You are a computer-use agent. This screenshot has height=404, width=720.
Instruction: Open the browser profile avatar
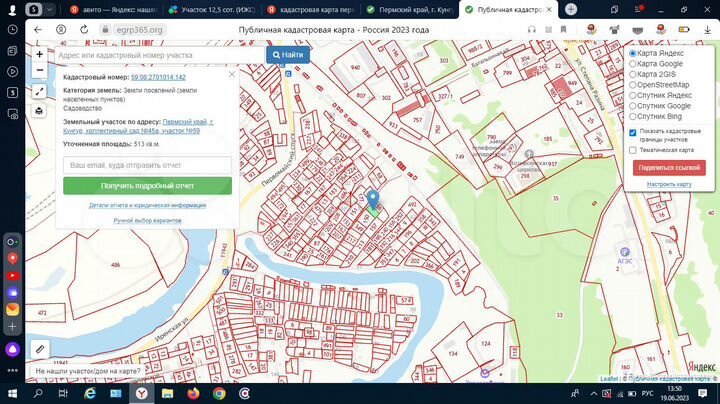coord(12,9)
